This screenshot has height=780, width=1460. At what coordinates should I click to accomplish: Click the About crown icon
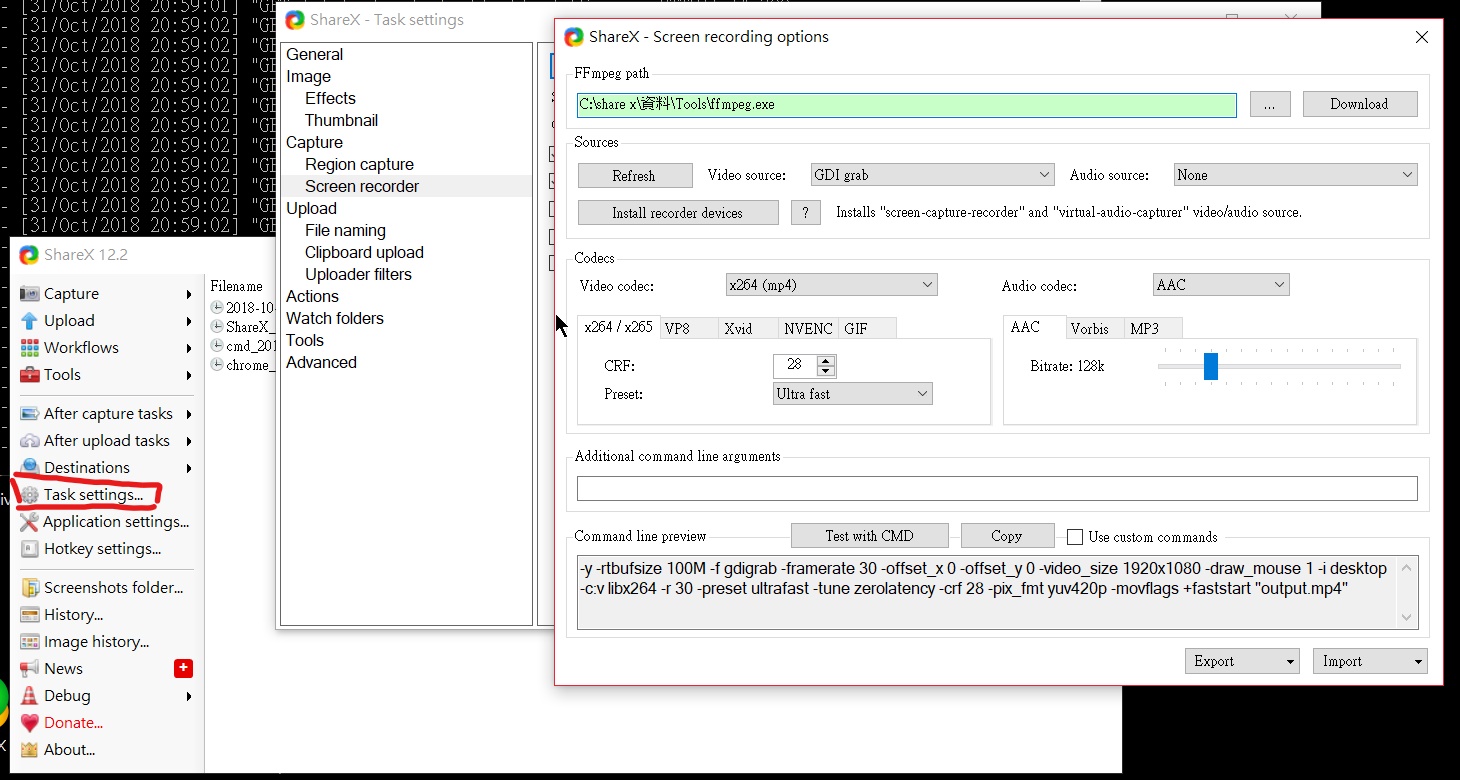pos(30,750)
